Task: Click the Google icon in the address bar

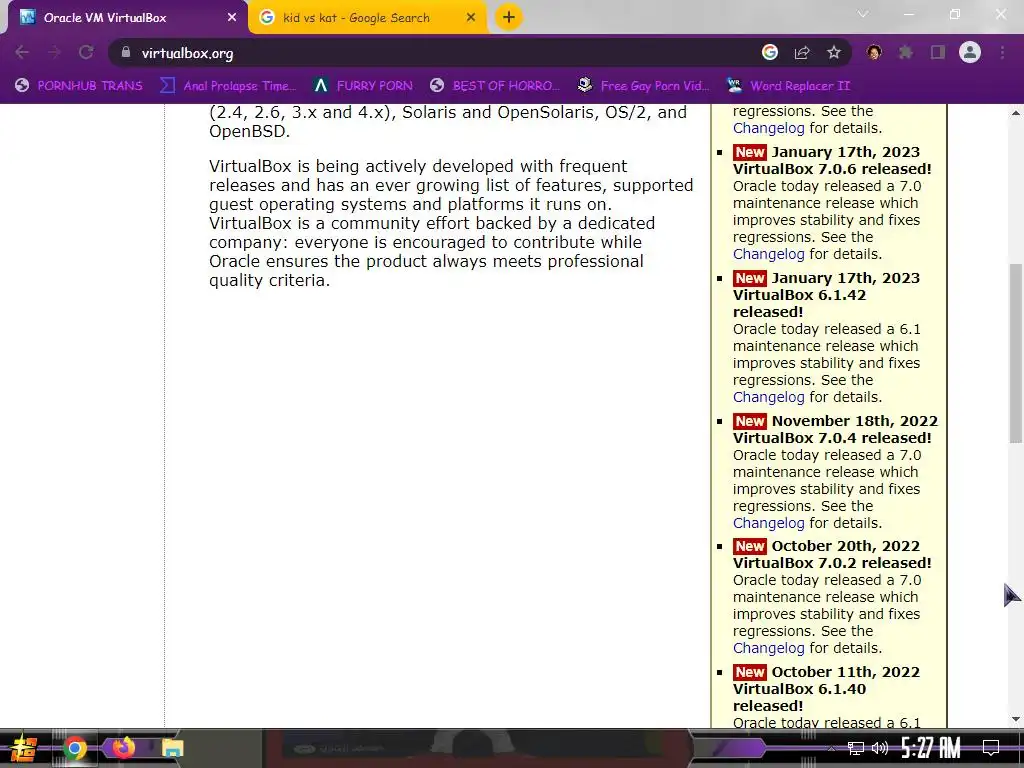Action: point(770,52)
